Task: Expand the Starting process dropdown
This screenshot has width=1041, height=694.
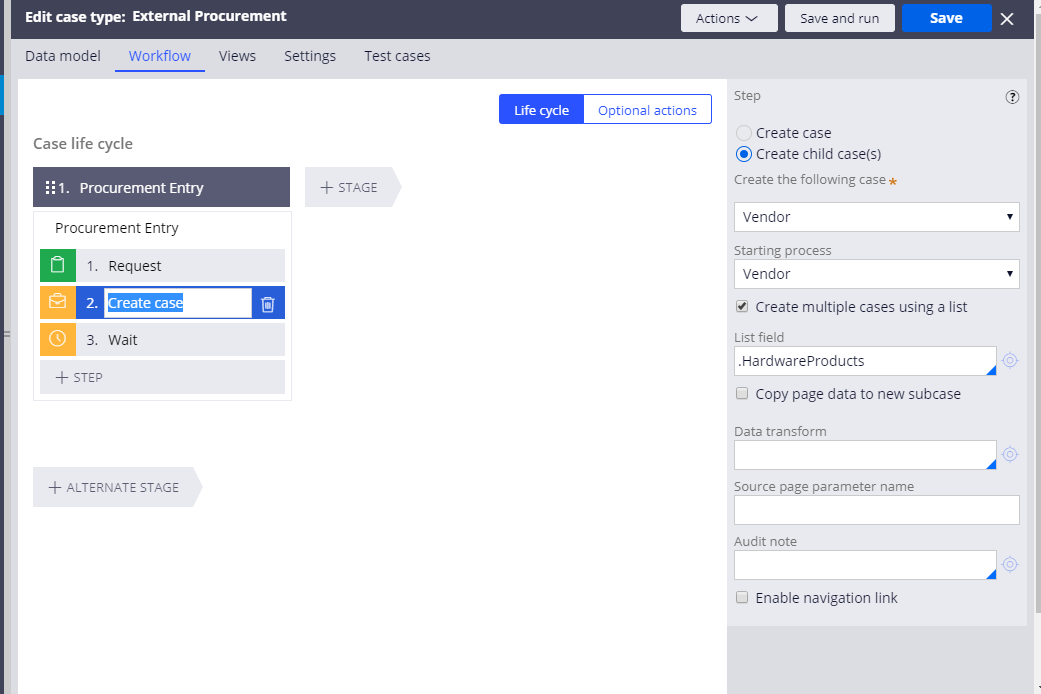Action: (876, 274)
